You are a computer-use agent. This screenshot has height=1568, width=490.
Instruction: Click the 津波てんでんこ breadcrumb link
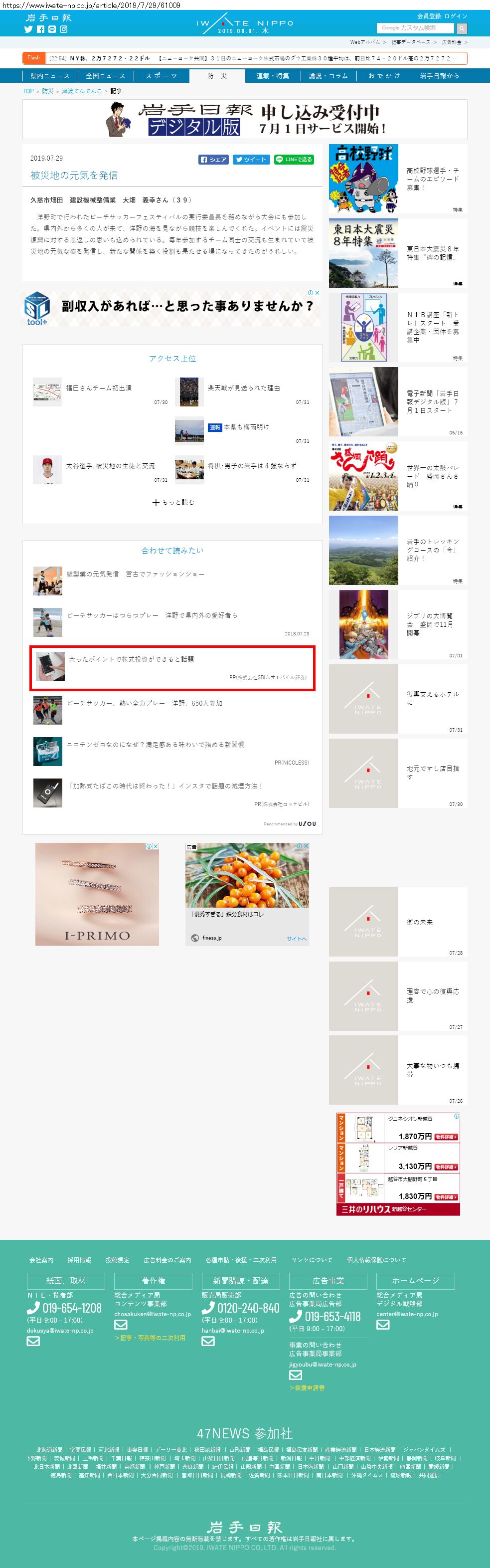coord(82,91)
